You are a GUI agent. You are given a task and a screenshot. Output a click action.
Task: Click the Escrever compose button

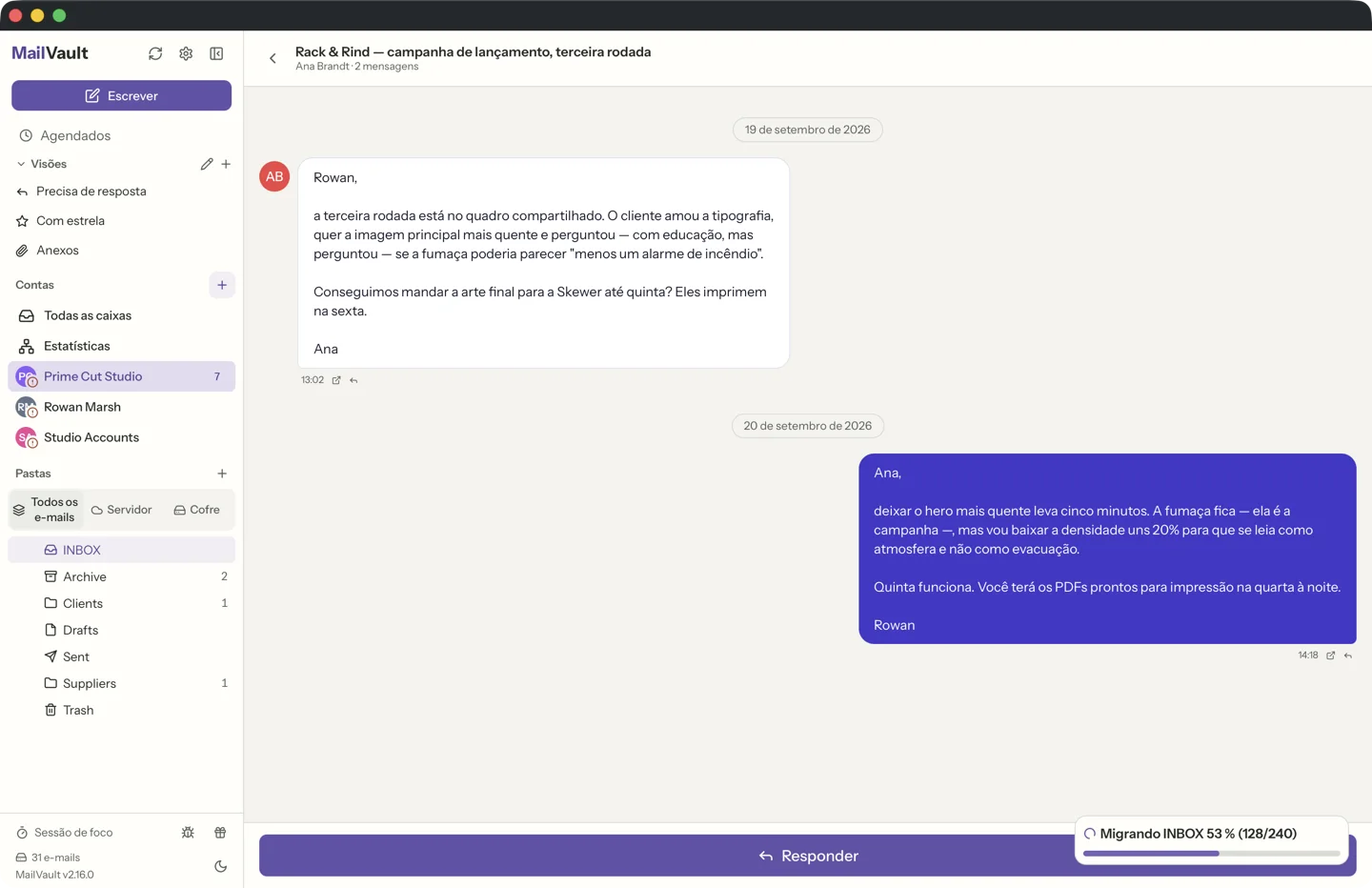click(121, 95)
